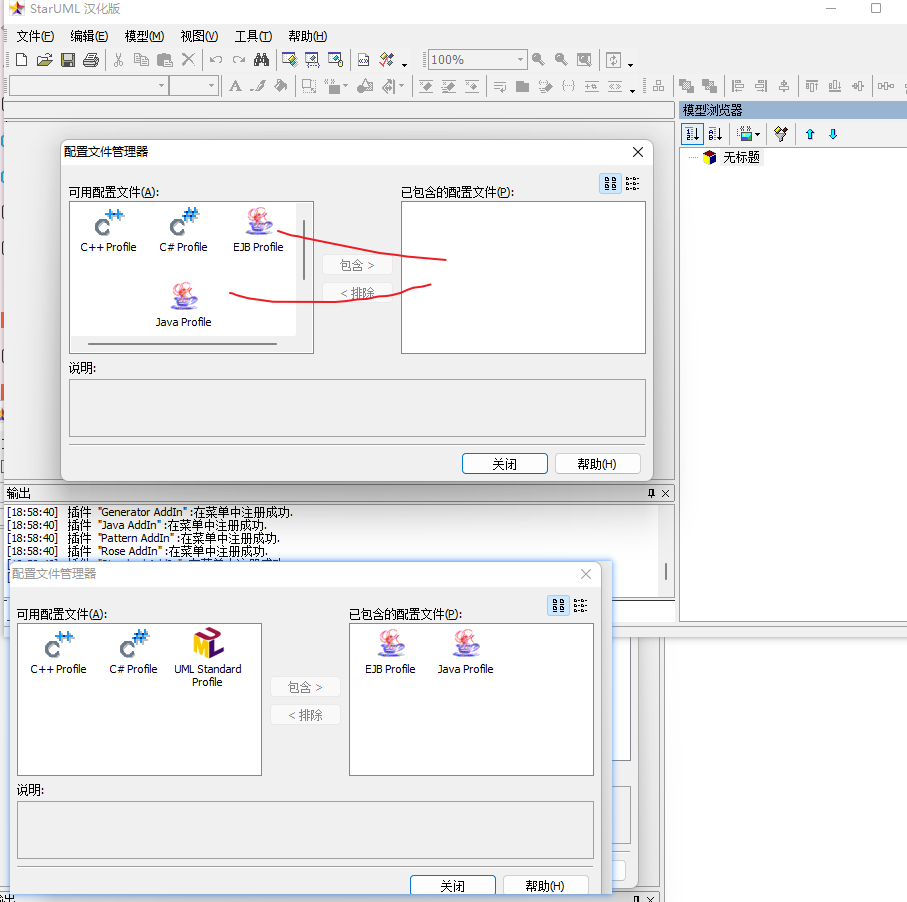Click the Paste clipboard icon
The image size is (907, 902).
[x=165, y=60]
